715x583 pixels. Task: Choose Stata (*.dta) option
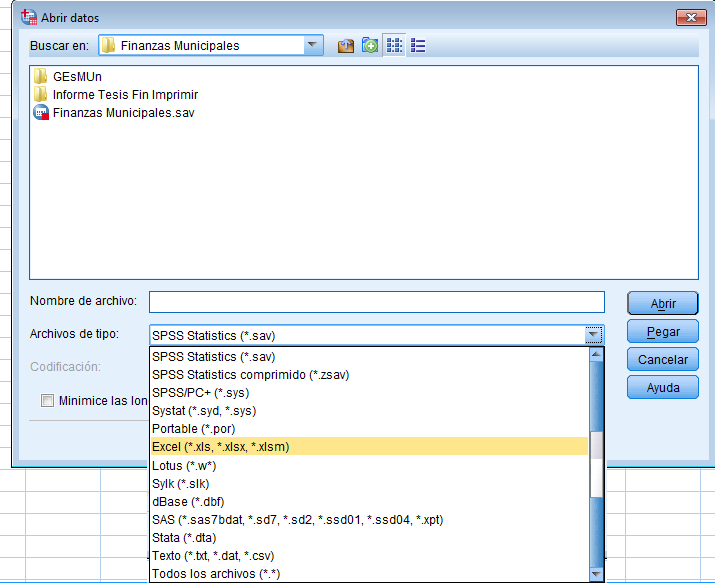(370, 538)
